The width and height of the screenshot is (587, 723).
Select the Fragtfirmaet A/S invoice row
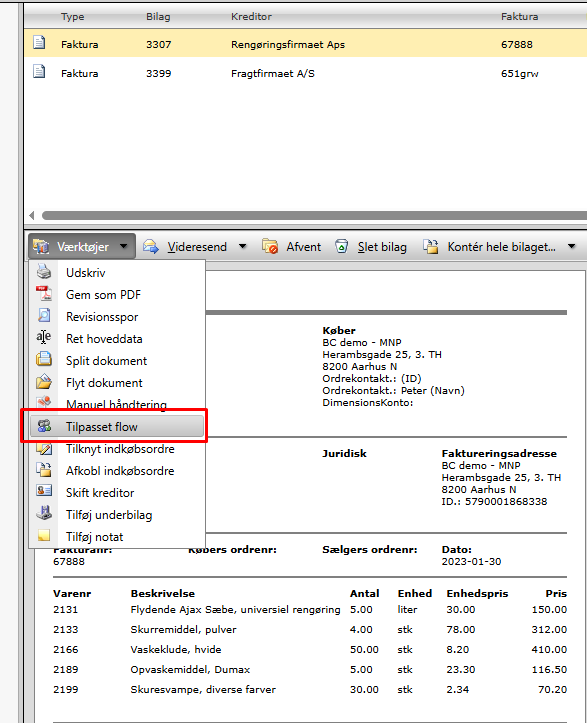tap(305, 73)
